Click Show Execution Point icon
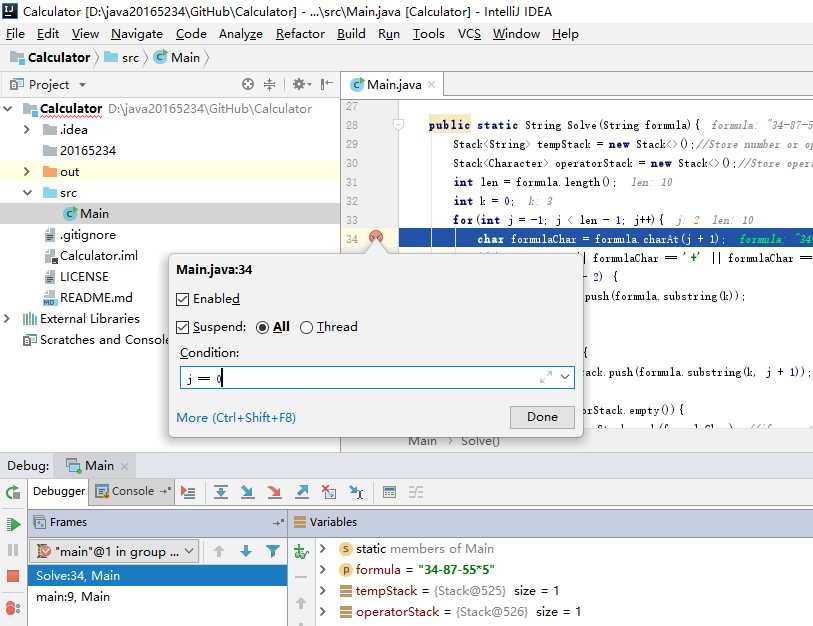This screenshot has width=813, height=626. pos(188,492)
